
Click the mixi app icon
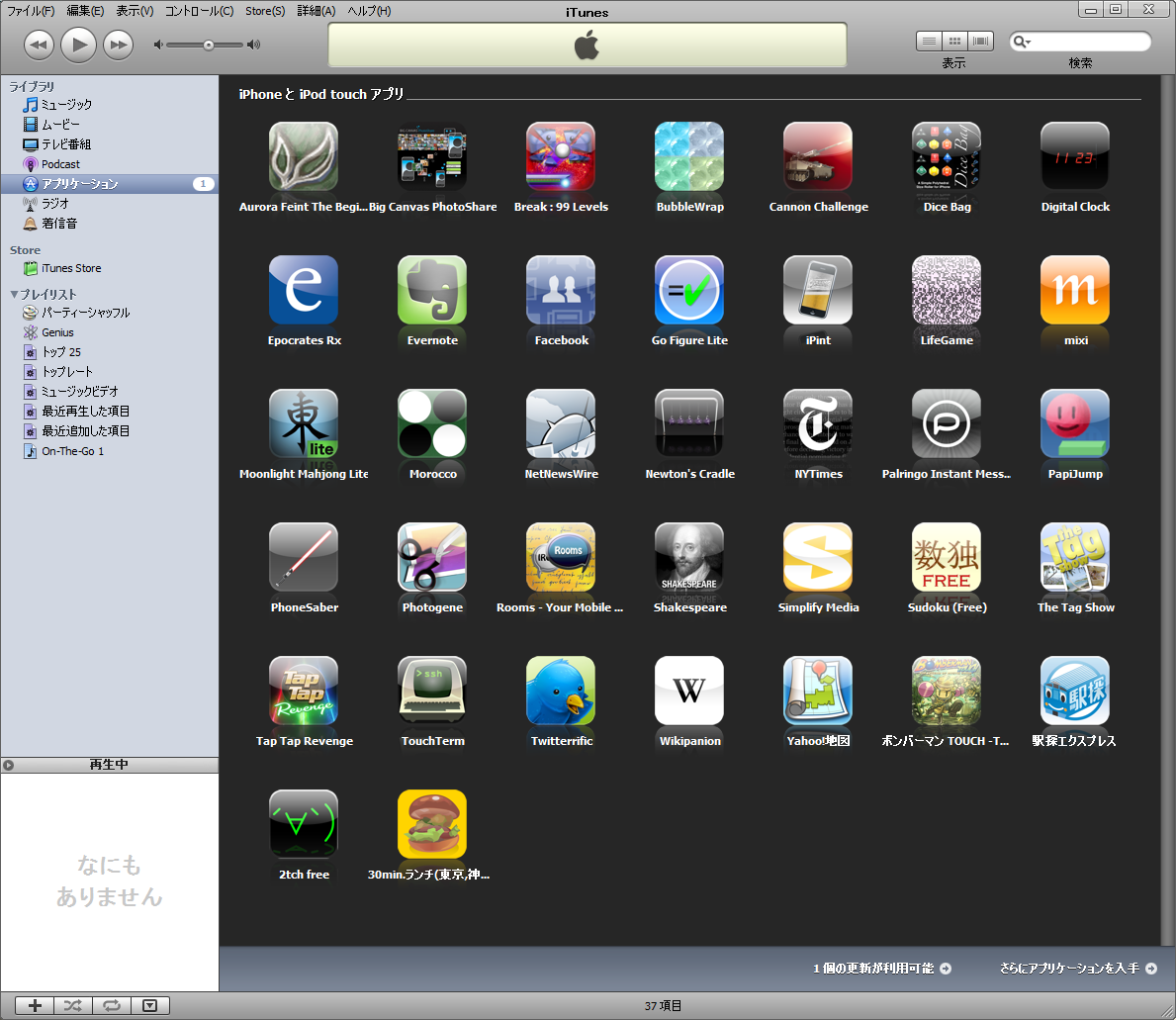1075,290
